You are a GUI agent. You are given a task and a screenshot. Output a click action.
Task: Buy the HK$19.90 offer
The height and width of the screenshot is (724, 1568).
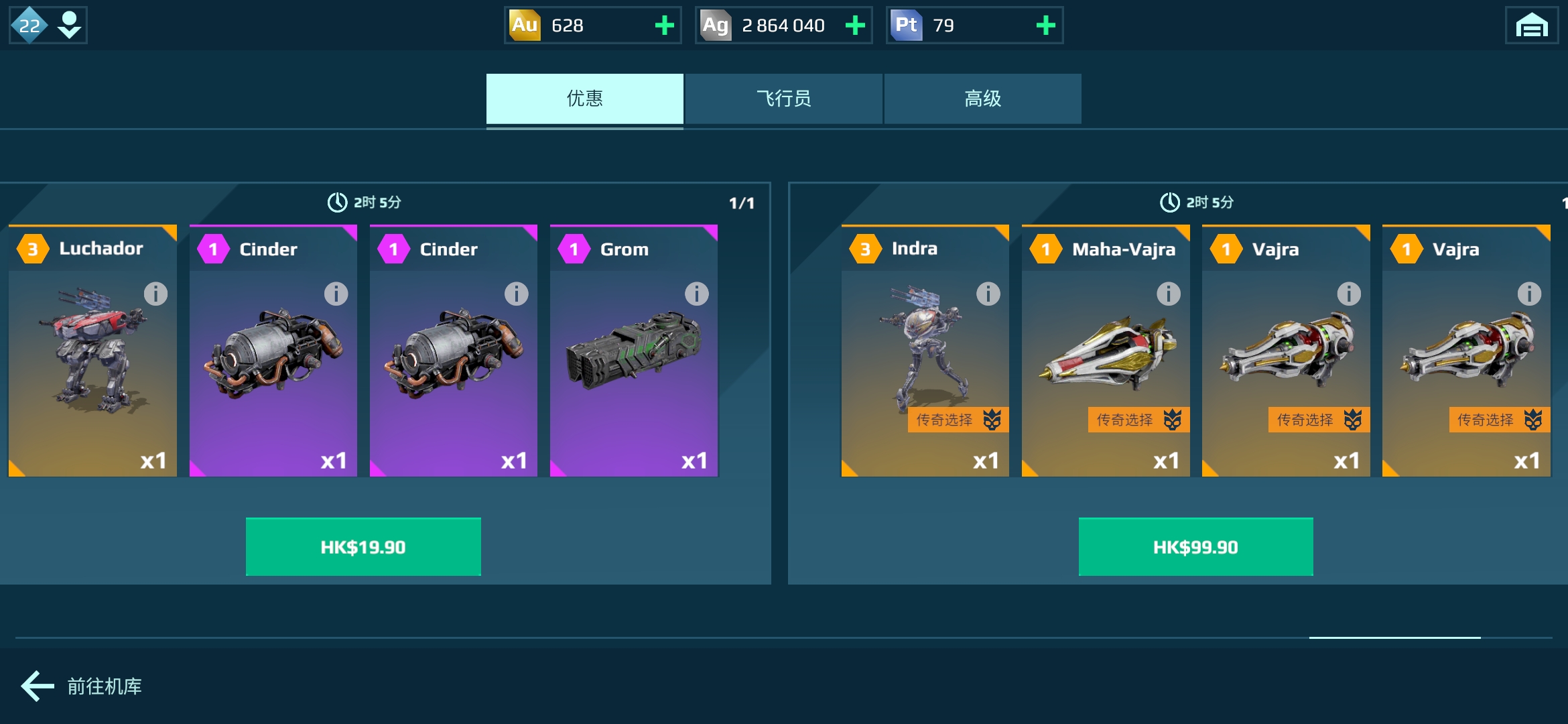(x=363, y=546)
